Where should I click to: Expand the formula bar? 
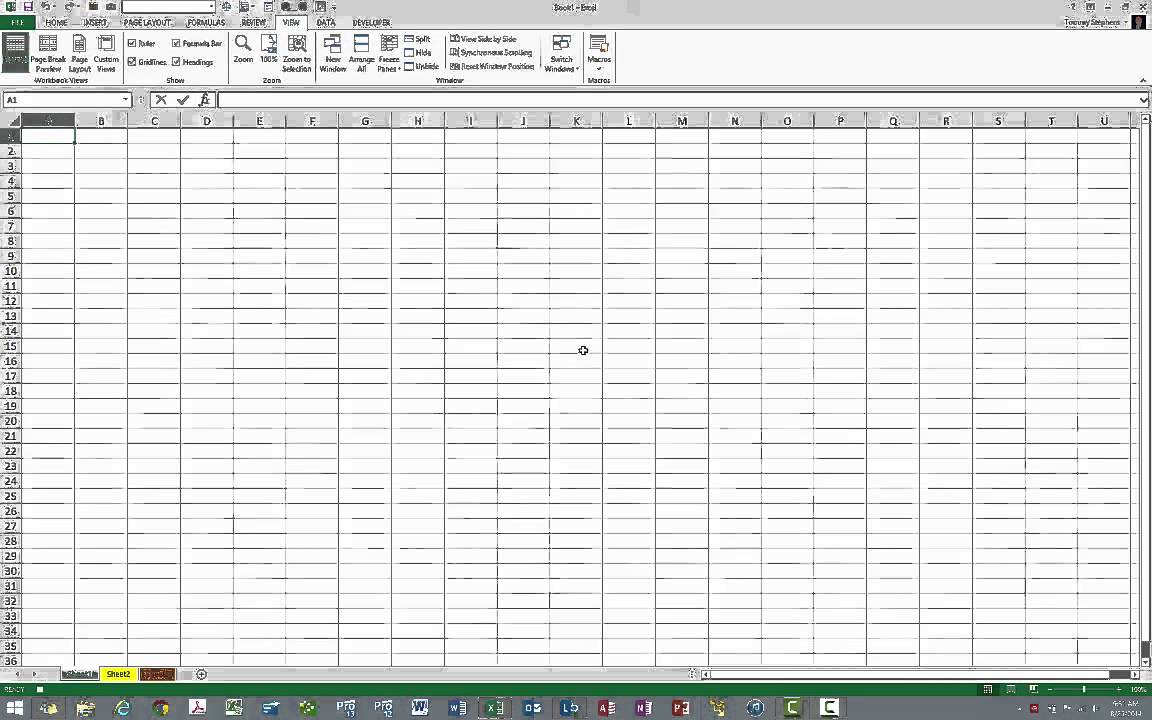(x=1142, y=100)
